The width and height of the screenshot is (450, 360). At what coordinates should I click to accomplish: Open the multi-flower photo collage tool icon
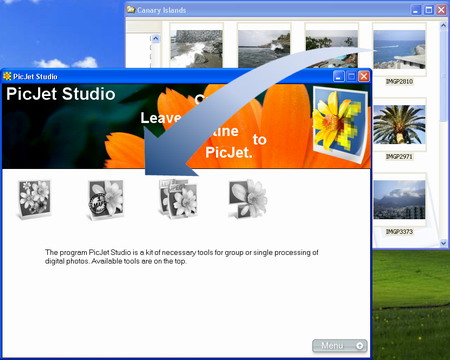[35, 199]
